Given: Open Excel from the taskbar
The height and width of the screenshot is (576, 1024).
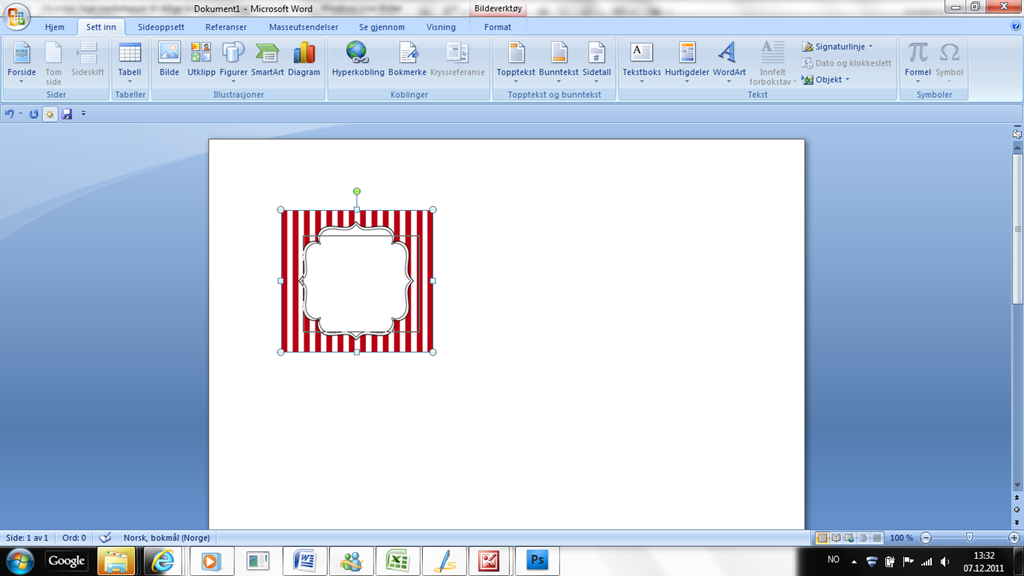Looking at the screenshot, I should [x=397, y=560].
